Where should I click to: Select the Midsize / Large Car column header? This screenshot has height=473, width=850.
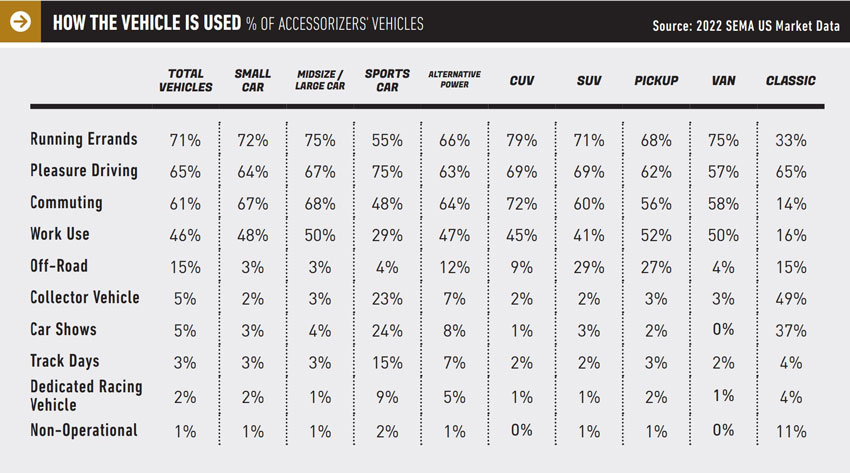click(320, 80)
